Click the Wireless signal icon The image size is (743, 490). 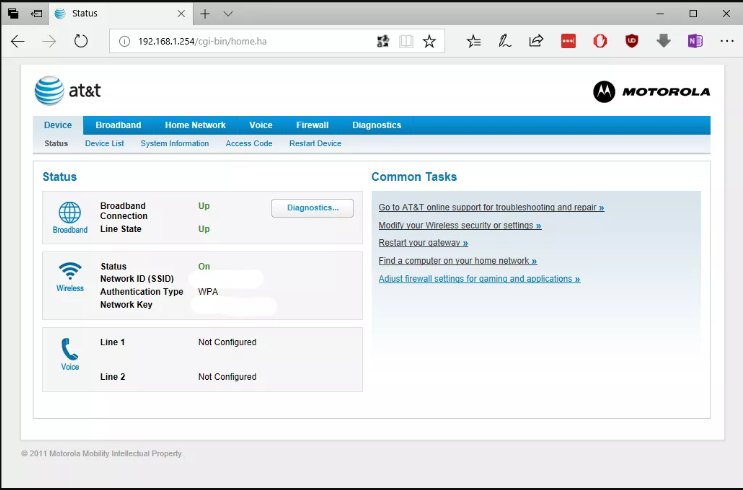point(70,271)
